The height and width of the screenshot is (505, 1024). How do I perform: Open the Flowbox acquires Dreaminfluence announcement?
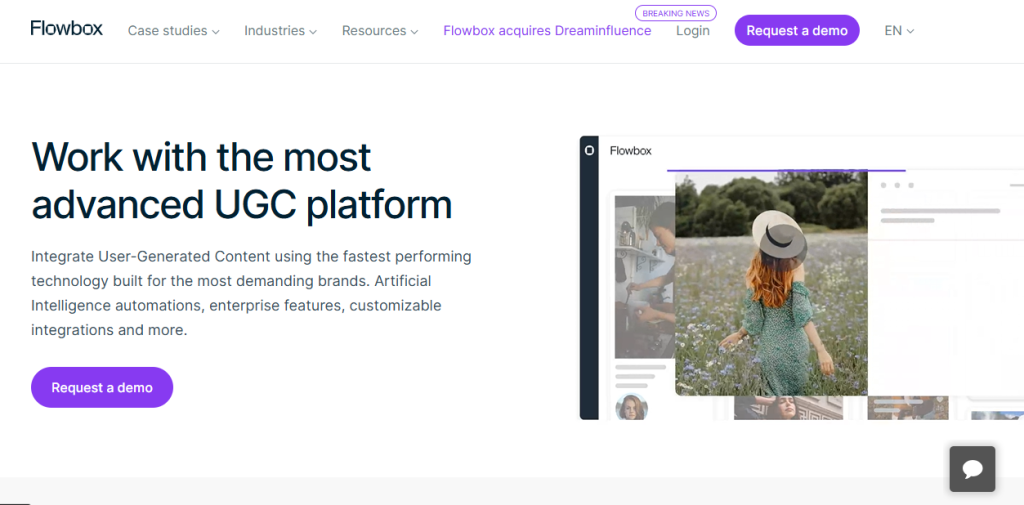[547, 31]
